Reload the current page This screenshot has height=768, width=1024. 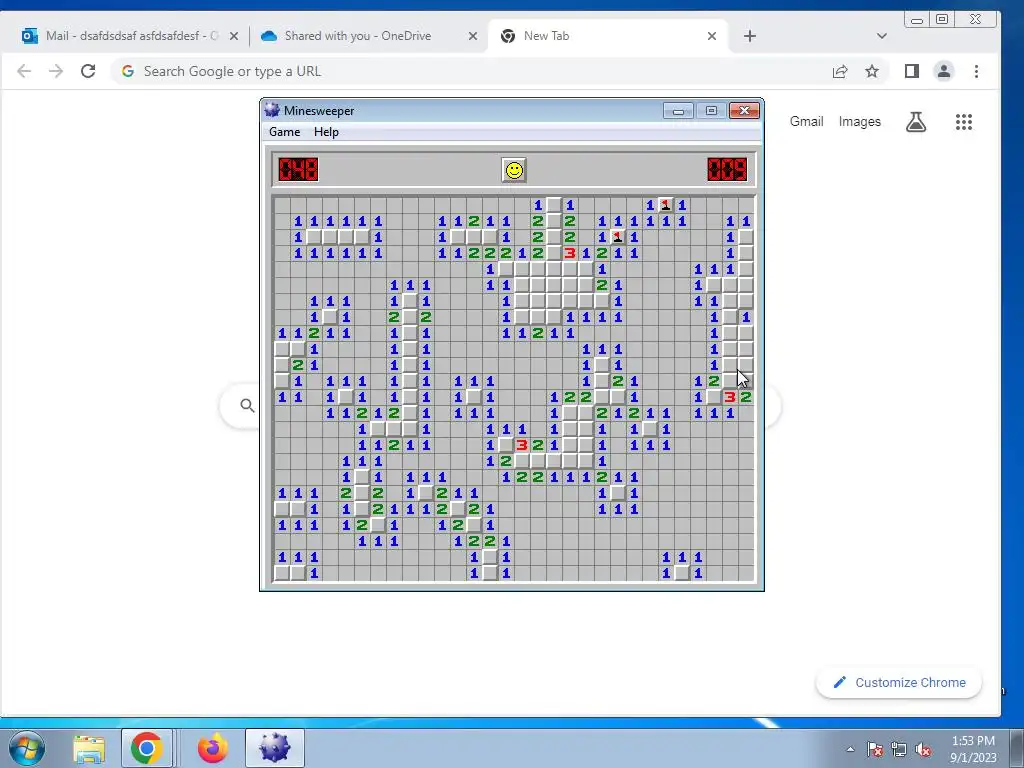[88, 71]
